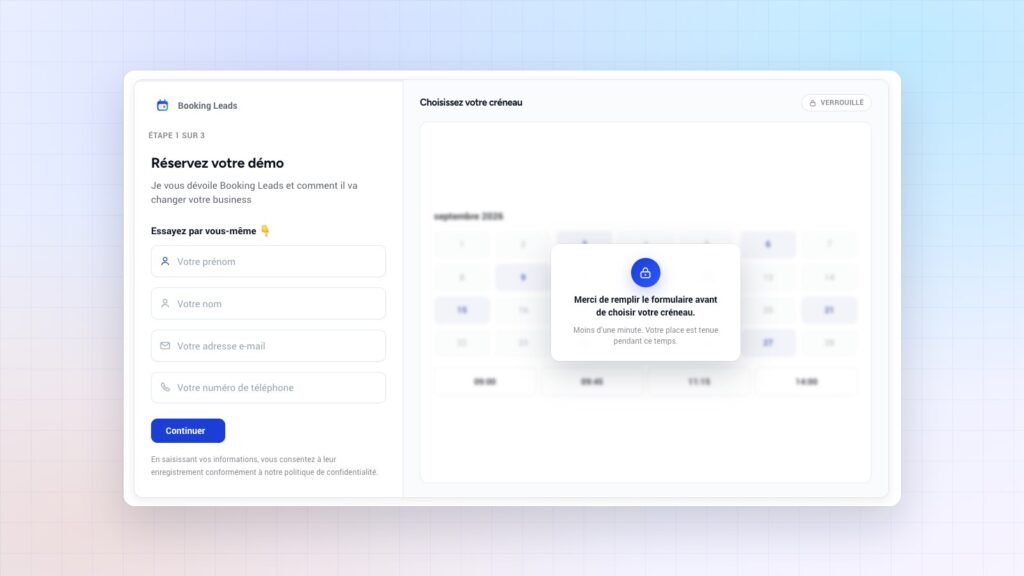Click the blurred septembre month label
The height and width of the screenshot is (576, 1024).
[x=468, y=216]
